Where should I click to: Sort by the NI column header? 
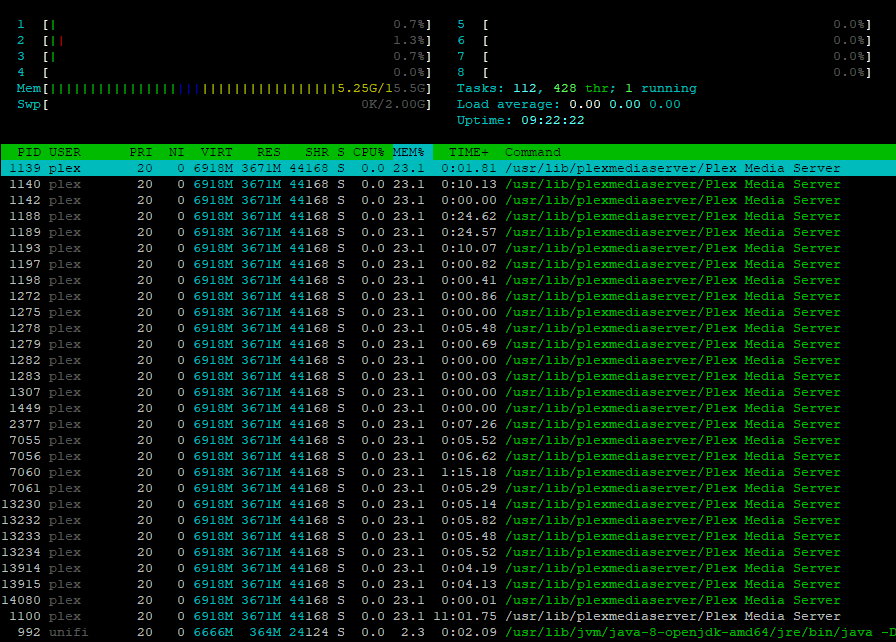pyautogui.click(x=177, y=152)
